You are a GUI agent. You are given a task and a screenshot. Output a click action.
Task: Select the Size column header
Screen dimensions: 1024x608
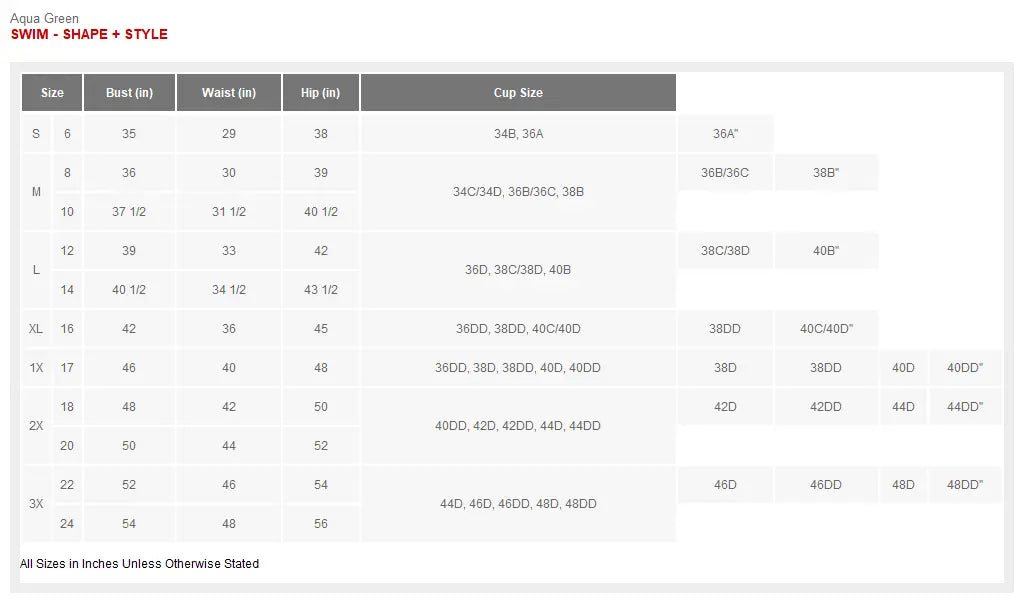[52, 93]
